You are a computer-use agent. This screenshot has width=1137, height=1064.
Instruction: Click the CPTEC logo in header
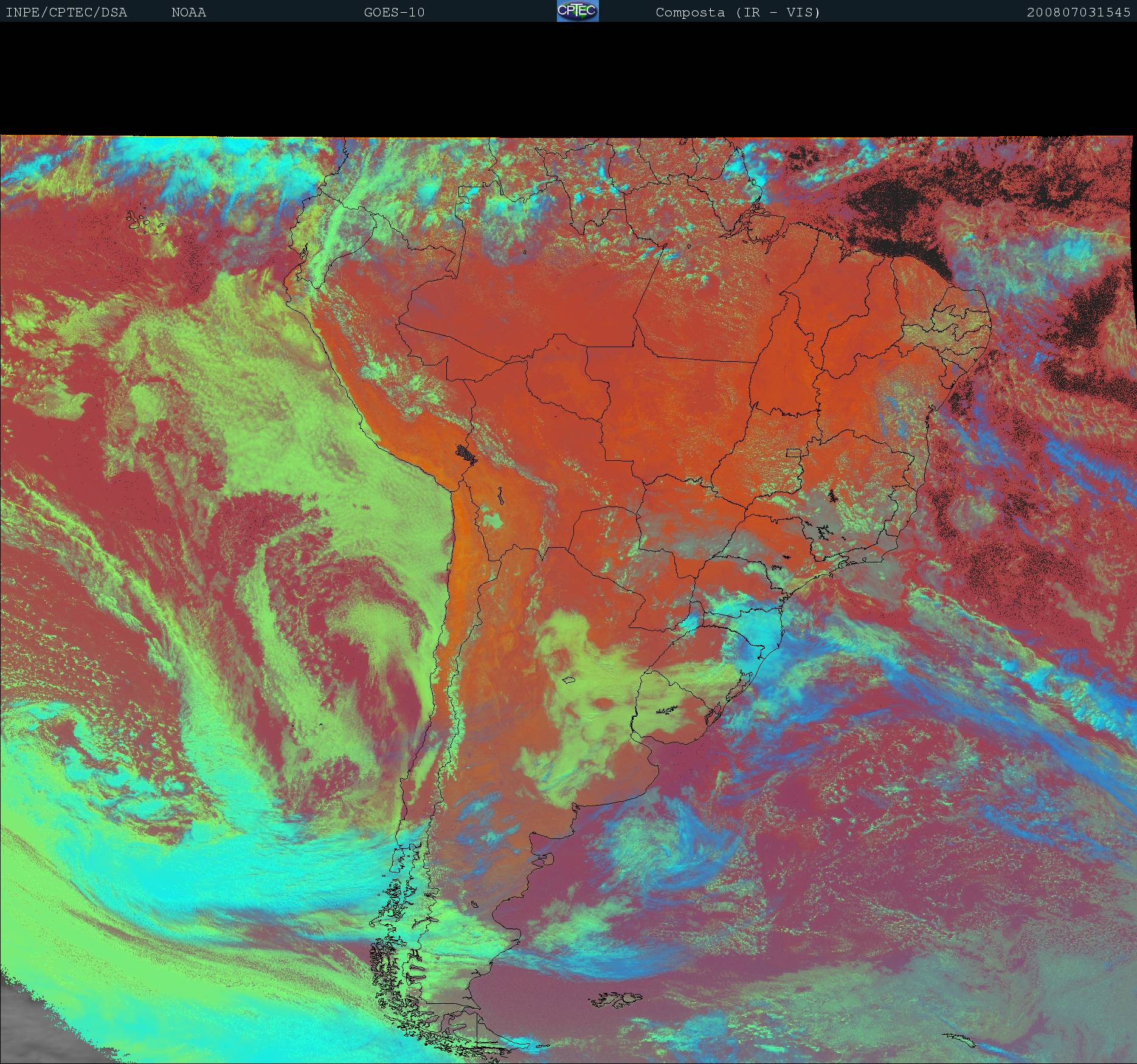[x=578, y=11]
